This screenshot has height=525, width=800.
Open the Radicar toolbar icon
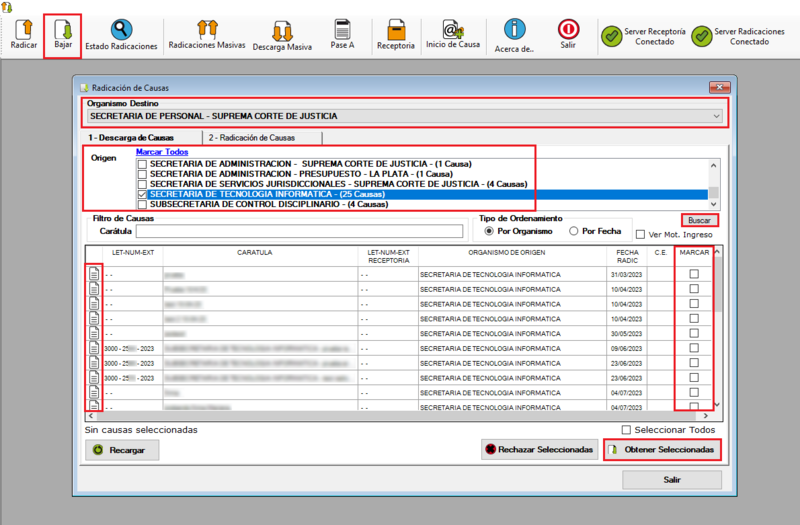point(23,30)
